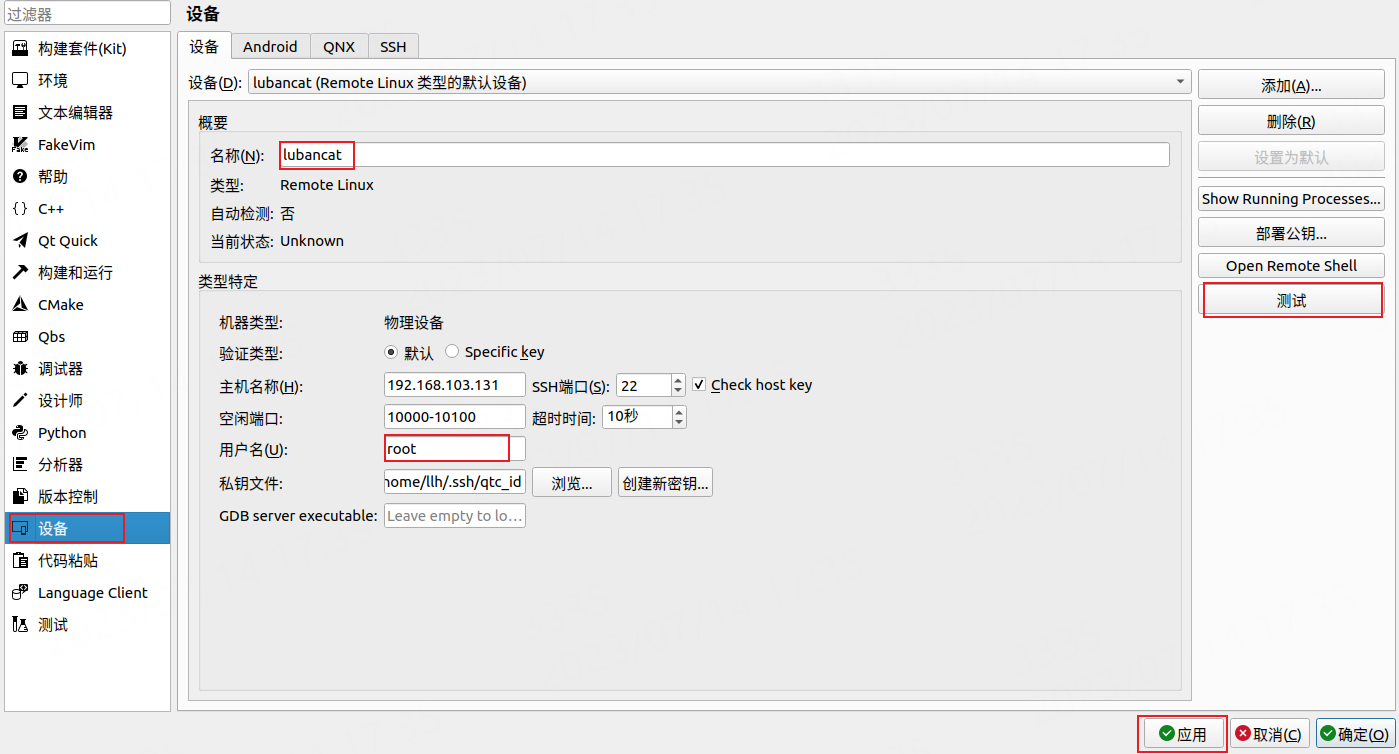The width and height of the screenshot is (1399, 754).
Task: Click the 私钥文件 path field
Action: click(455, 482)
